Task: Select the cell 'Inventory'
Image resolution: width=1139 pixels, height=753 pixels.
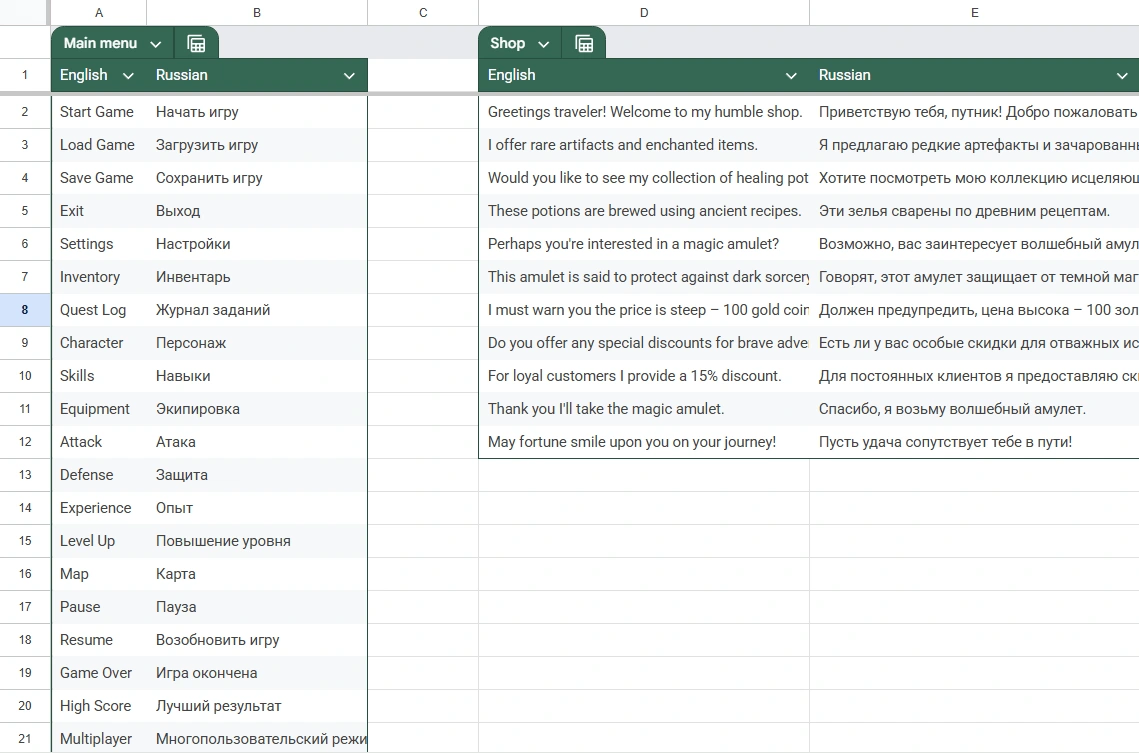Action: coord(99,277)
